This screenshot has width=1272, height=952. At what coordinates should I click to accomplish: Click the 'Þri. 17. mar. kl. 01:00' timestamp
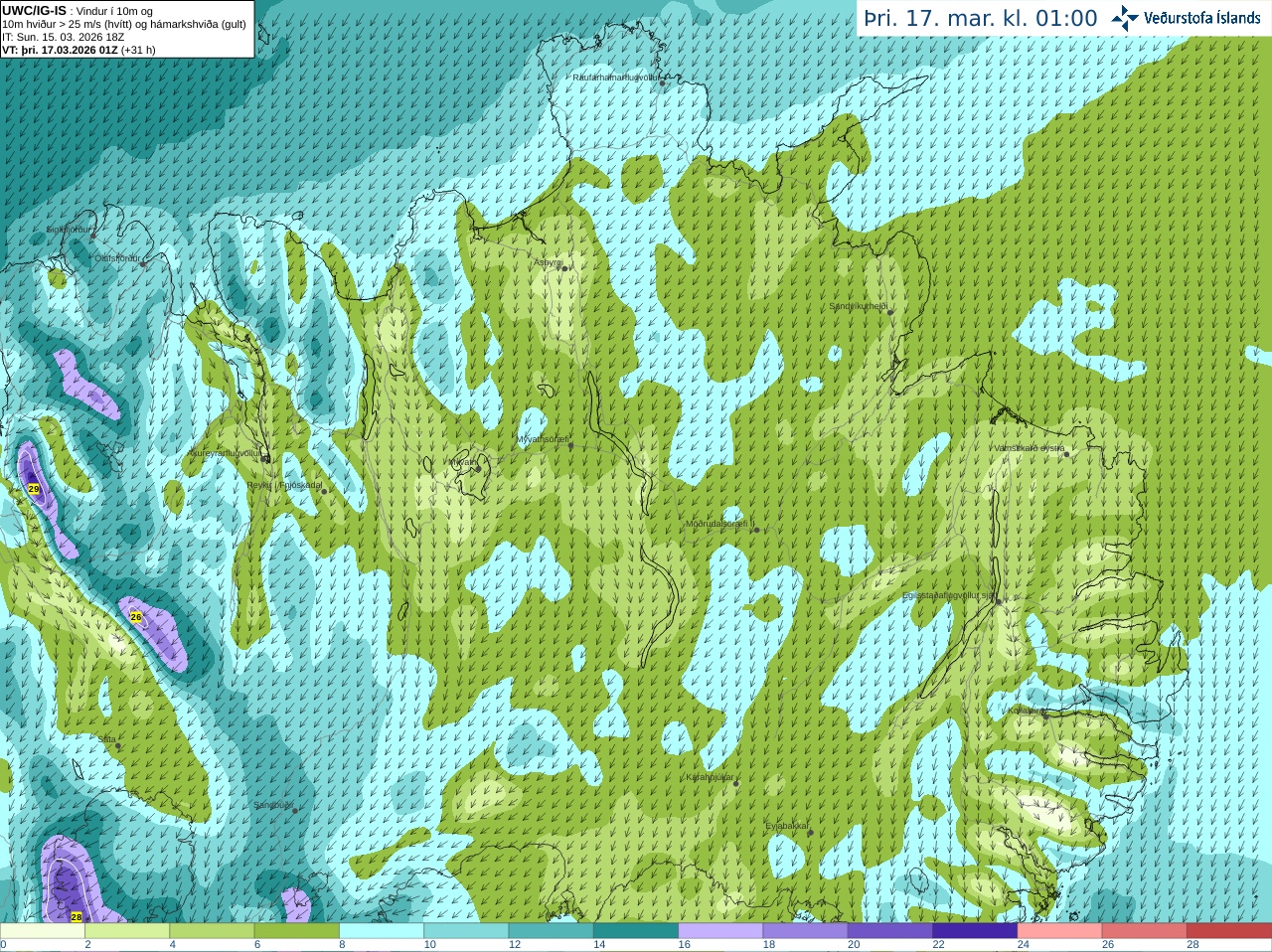point(981,18)
